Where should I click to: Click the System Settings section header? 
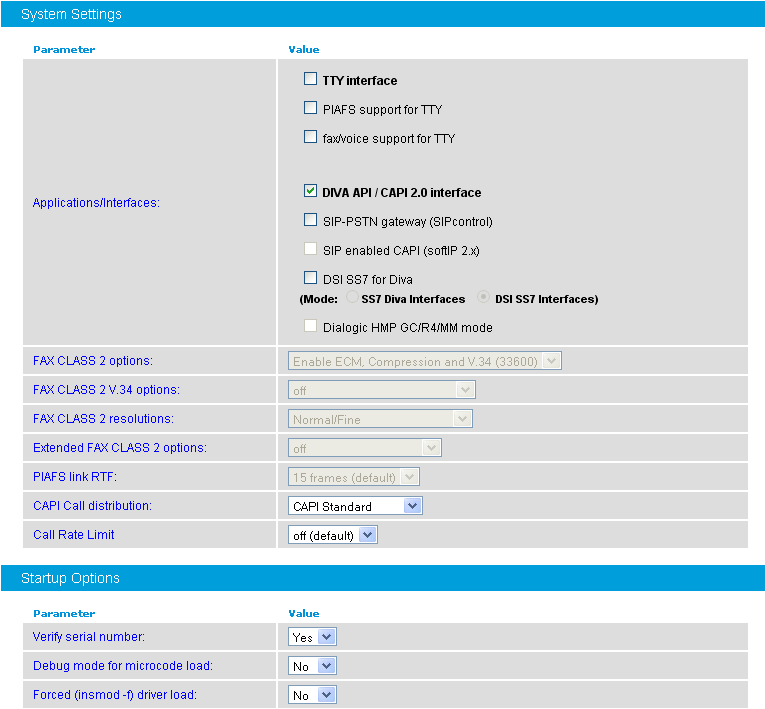click(x=71, y=14)
